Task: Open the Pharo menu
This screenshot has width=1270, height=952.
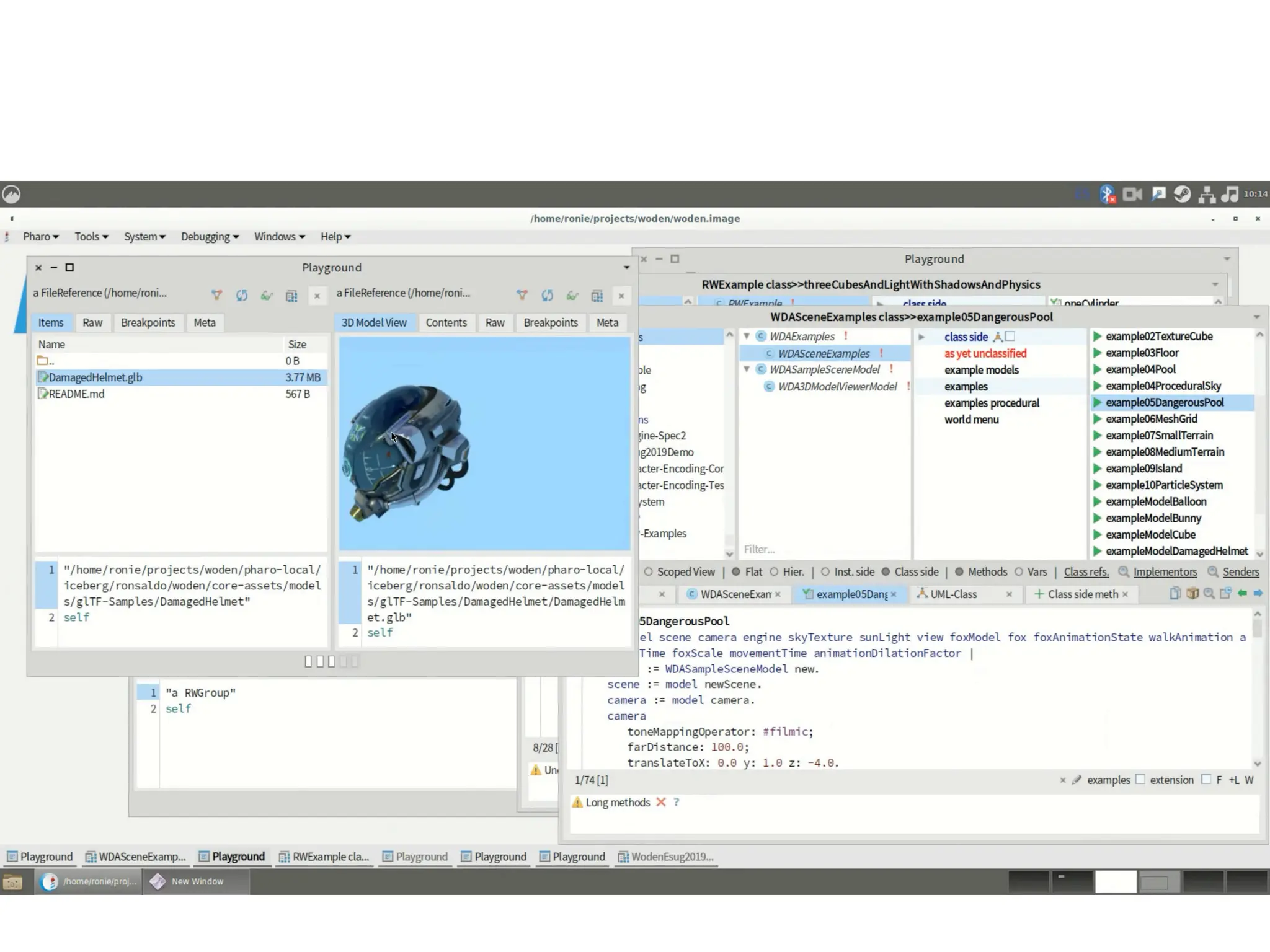Action: (41, 237)
